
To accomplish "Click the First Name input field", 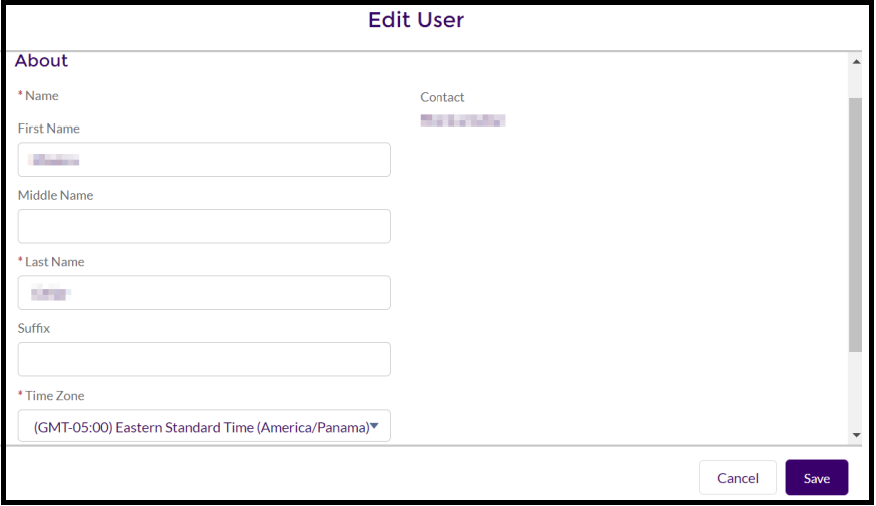I will click(204, 160).
